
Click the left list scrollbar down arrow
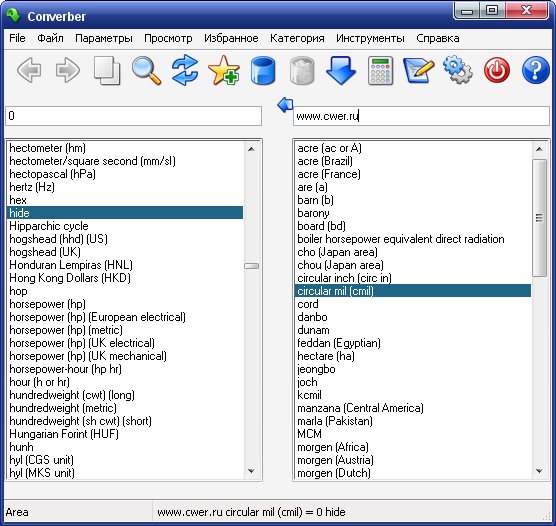pyautogui.click(x=251, y=471)
